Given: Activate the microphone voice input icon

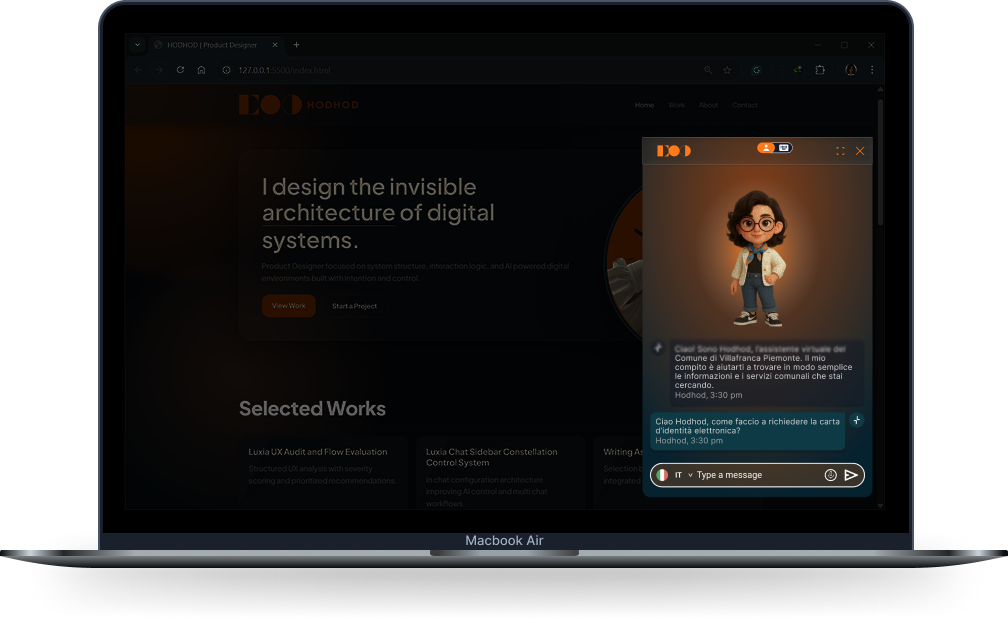Looking at the screenshot, I should (831, 475).
